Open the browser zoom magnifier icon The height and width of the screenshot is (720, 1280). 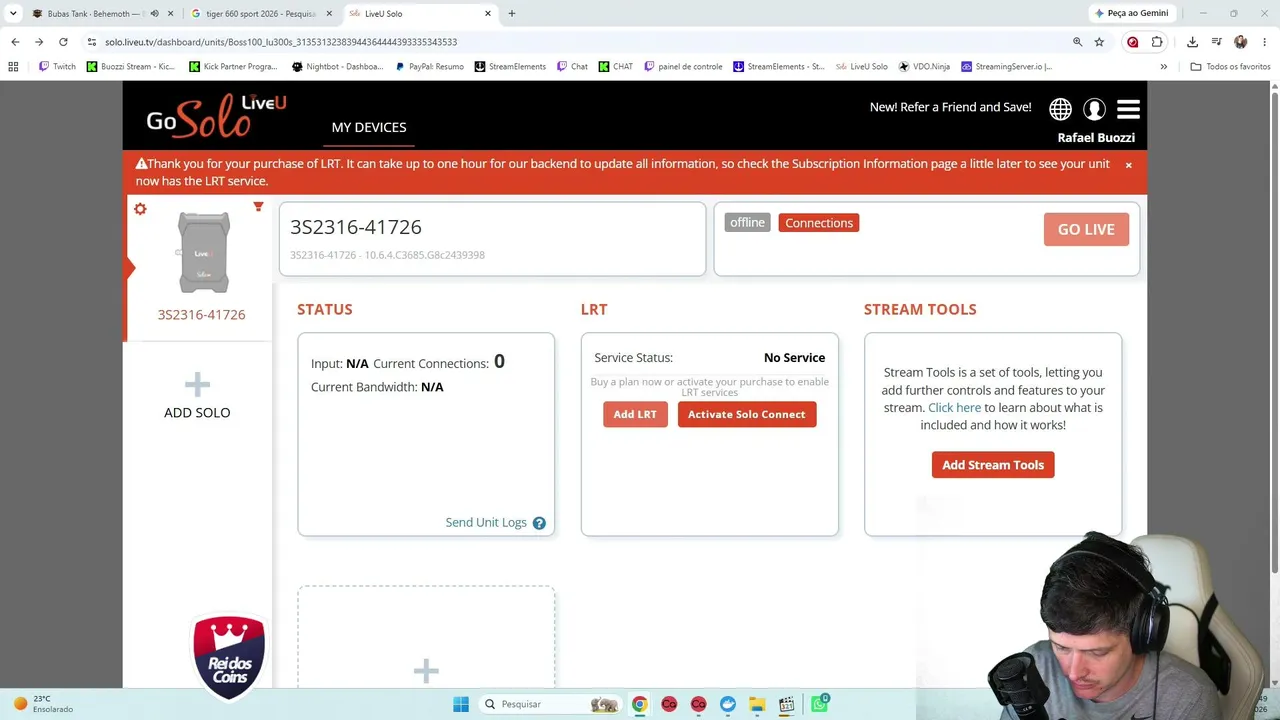click(x=1077, y=42)
